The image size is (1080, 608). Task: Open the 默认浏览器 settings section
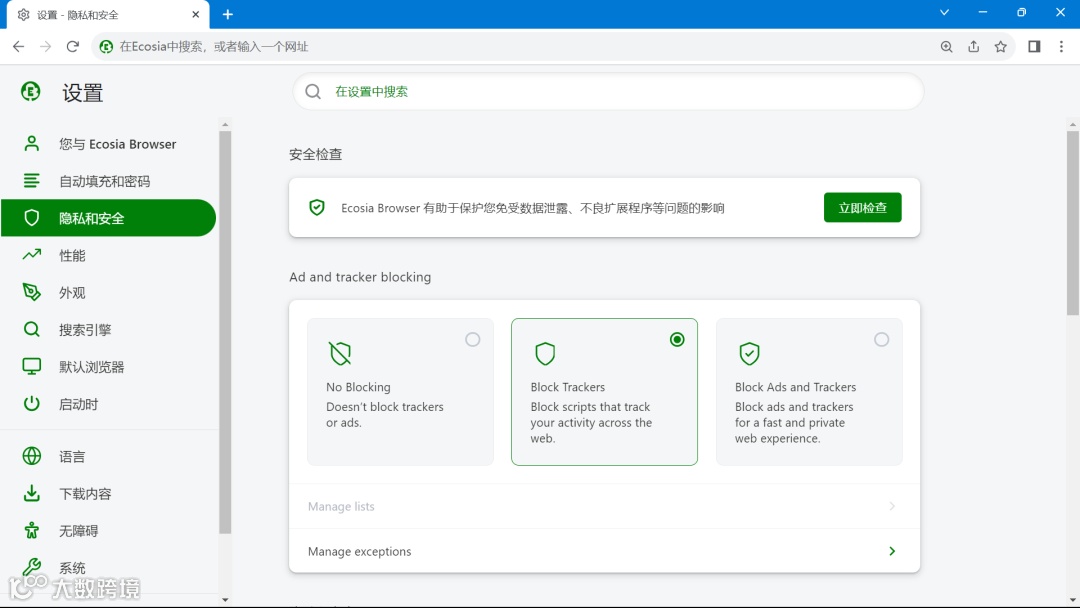(109, 366)
